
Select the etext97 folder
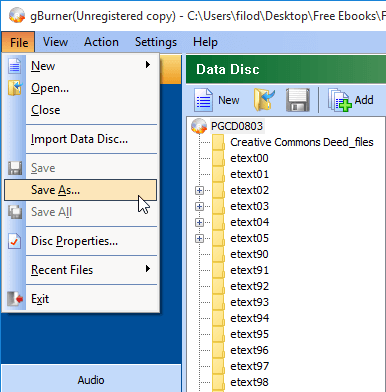[x=249, y=366]
